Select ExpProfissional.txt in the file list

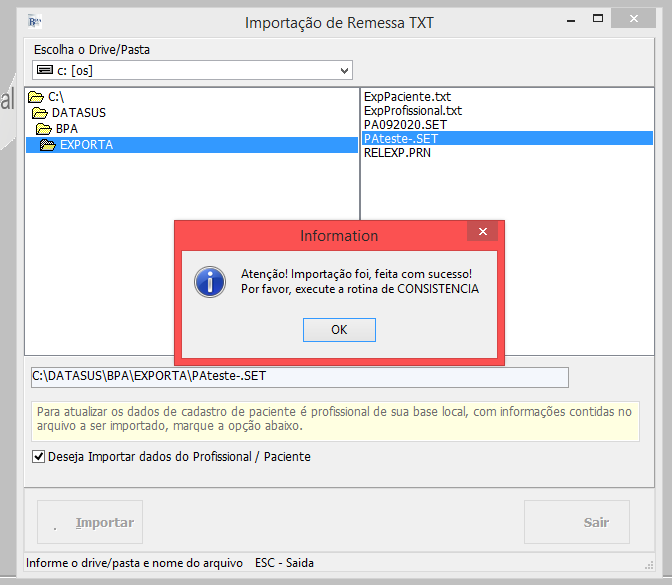(x=413, y=111)
